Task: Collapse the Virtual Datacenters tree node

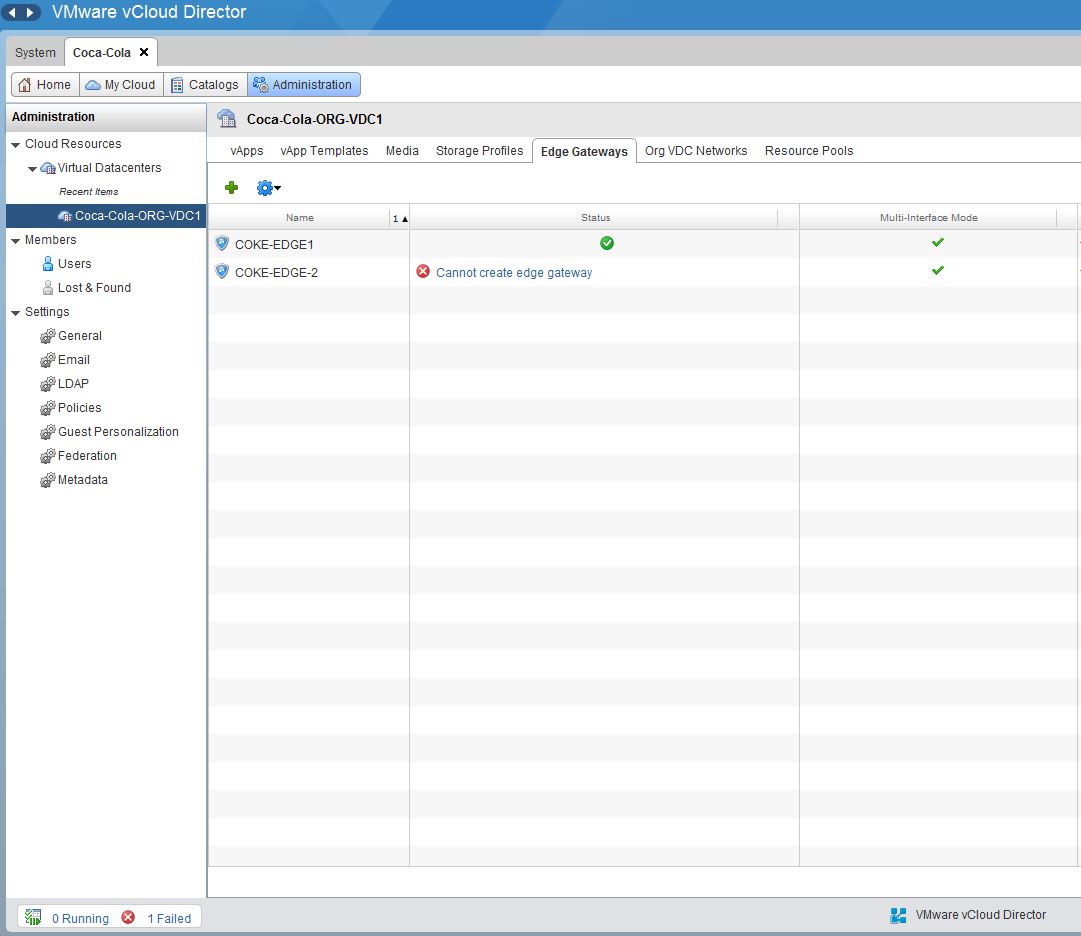Action: (x=32, y=169)
